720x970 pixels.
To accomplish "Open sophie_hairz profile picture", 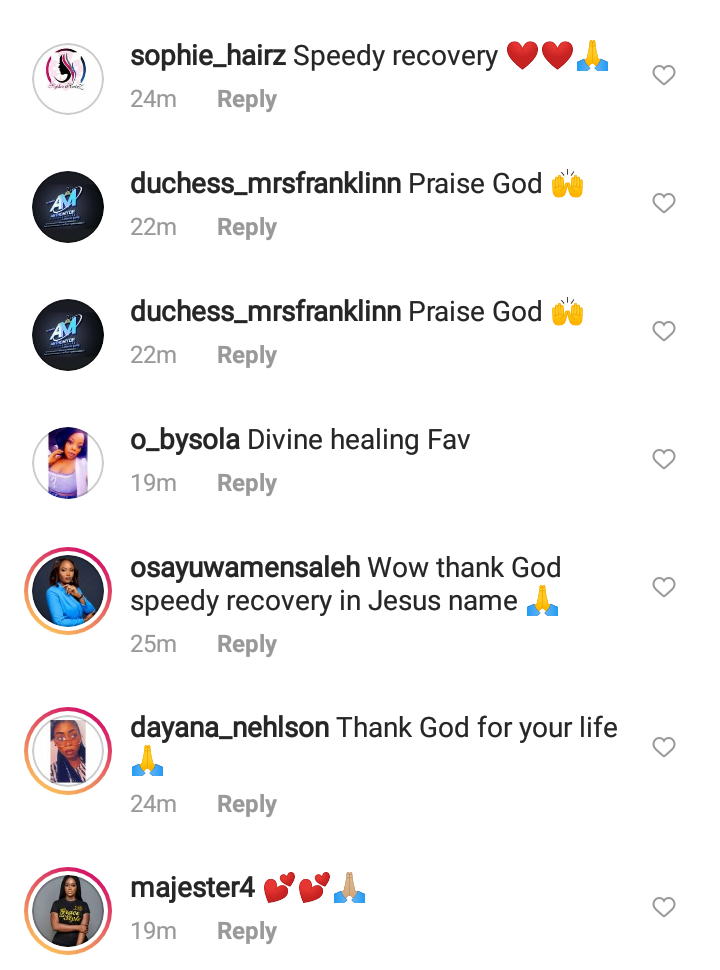I will [x=68, y=79].
